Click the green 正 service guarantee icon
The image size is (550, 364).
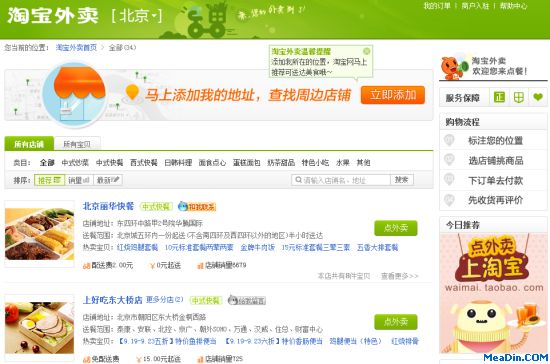(x=499, y=97)
